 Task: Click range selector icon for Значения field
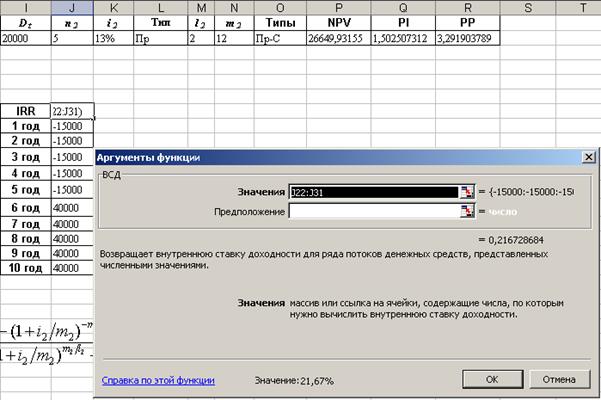pyautogui.click(x=465, y=192)
